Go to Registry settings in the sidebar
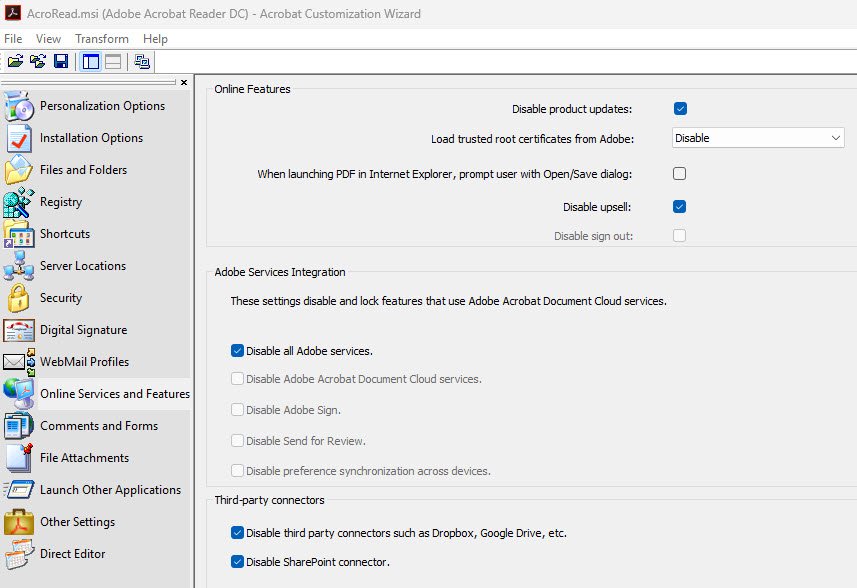 pyautogui.click(x=60, y=202)
